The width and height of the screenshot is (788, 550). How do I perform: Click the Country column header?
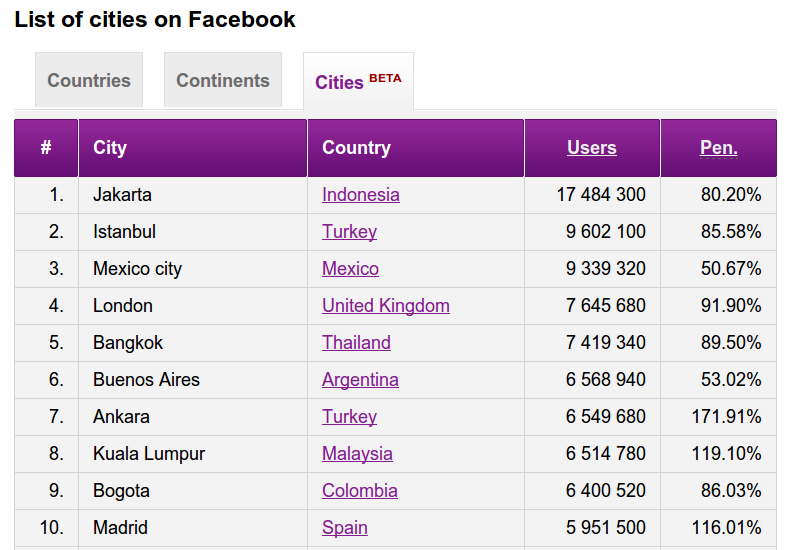point(356,148)
